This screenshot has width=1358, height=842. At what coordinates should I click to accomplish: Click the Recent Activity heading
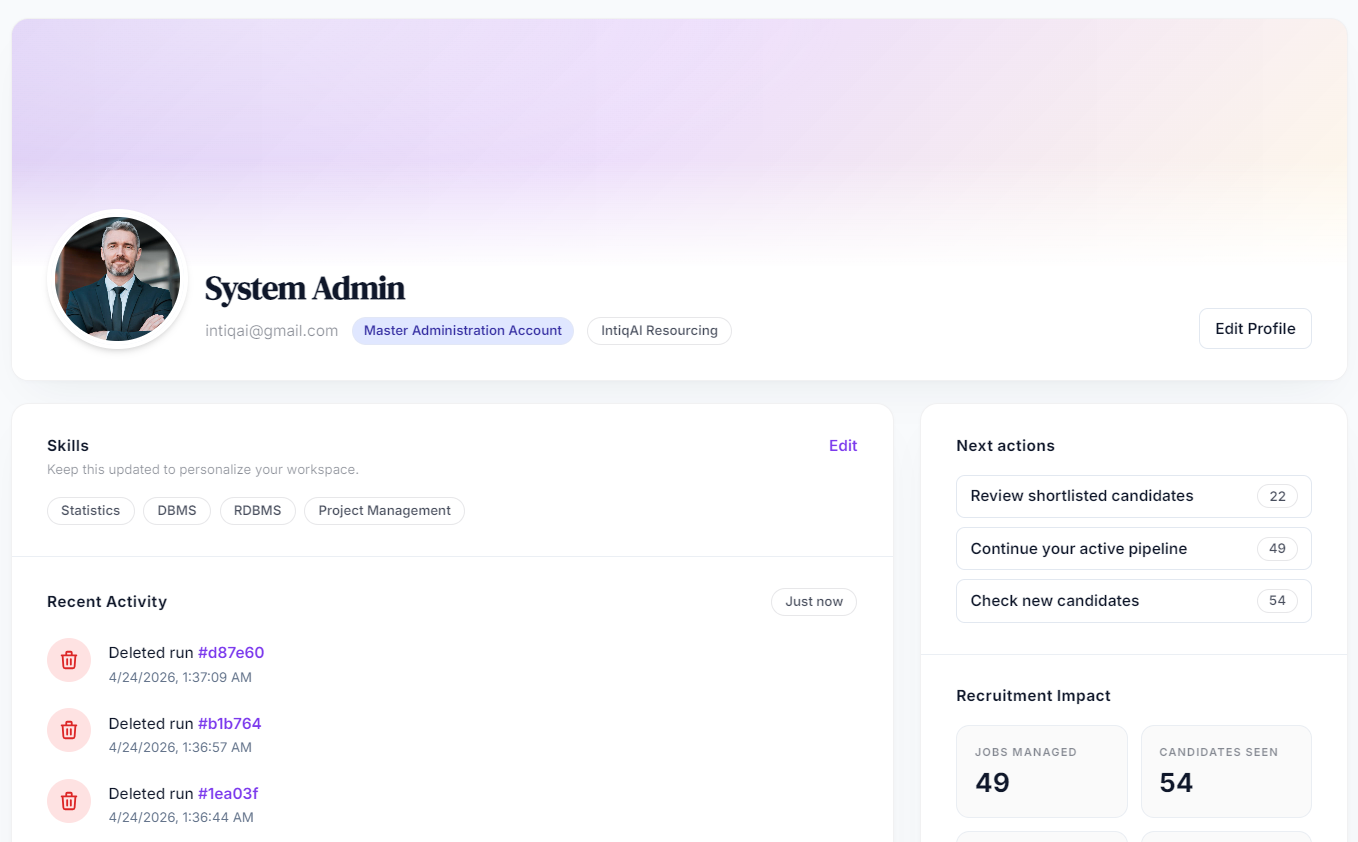point(107,602)
